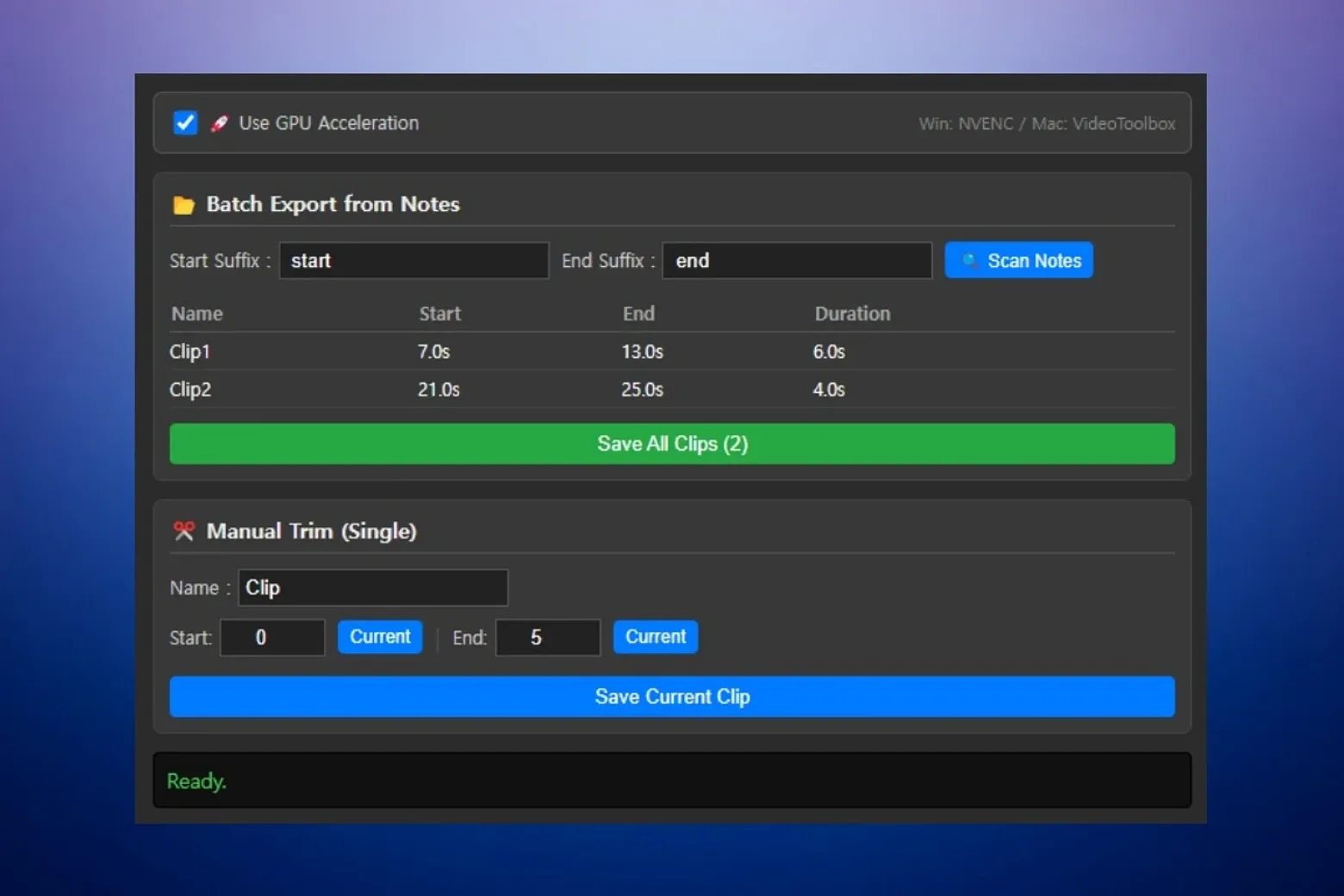Image resolution: width=1344 pixels, height=896 pixels.
Task: Click the folder icon on Batch Export from Notes
Action: point(184,204)
